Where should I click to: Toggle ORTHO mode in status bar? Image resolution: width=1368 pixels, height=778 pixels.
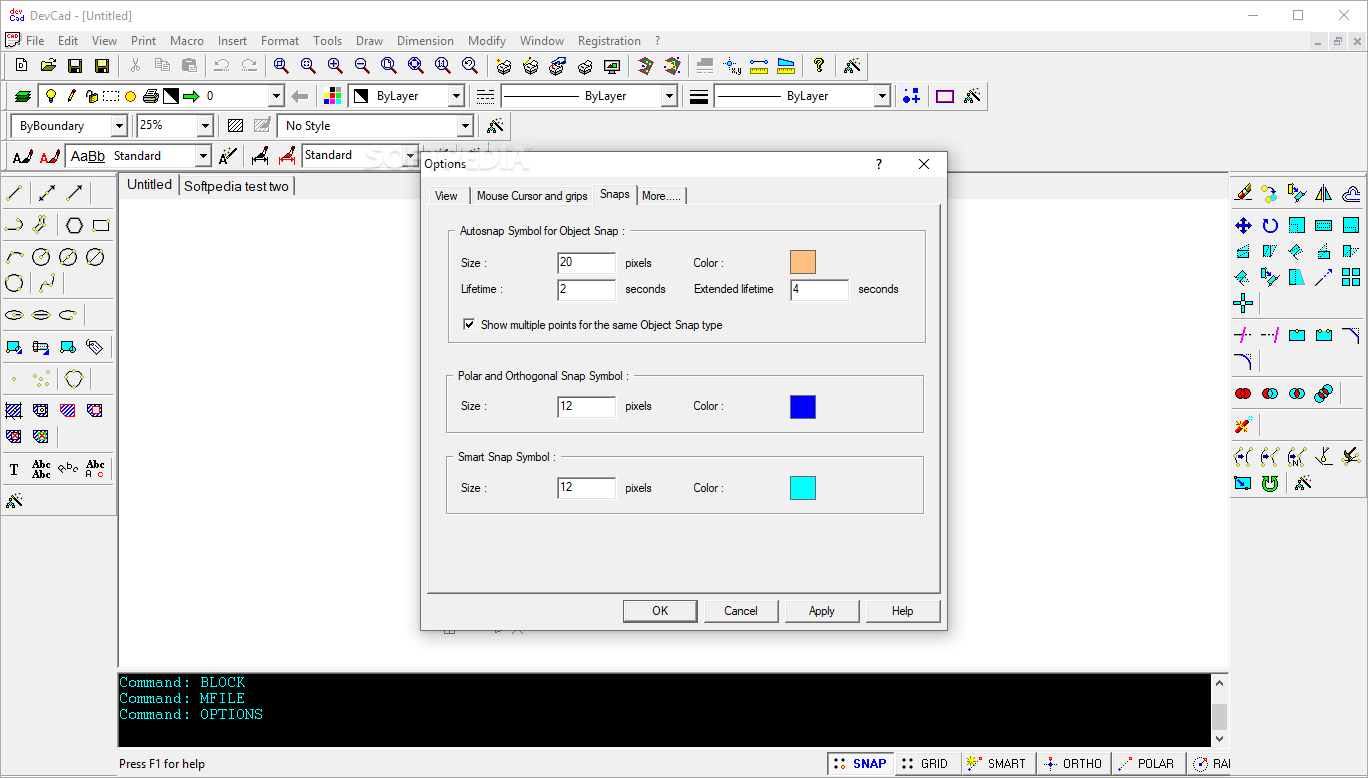[x=1073, y=763]
